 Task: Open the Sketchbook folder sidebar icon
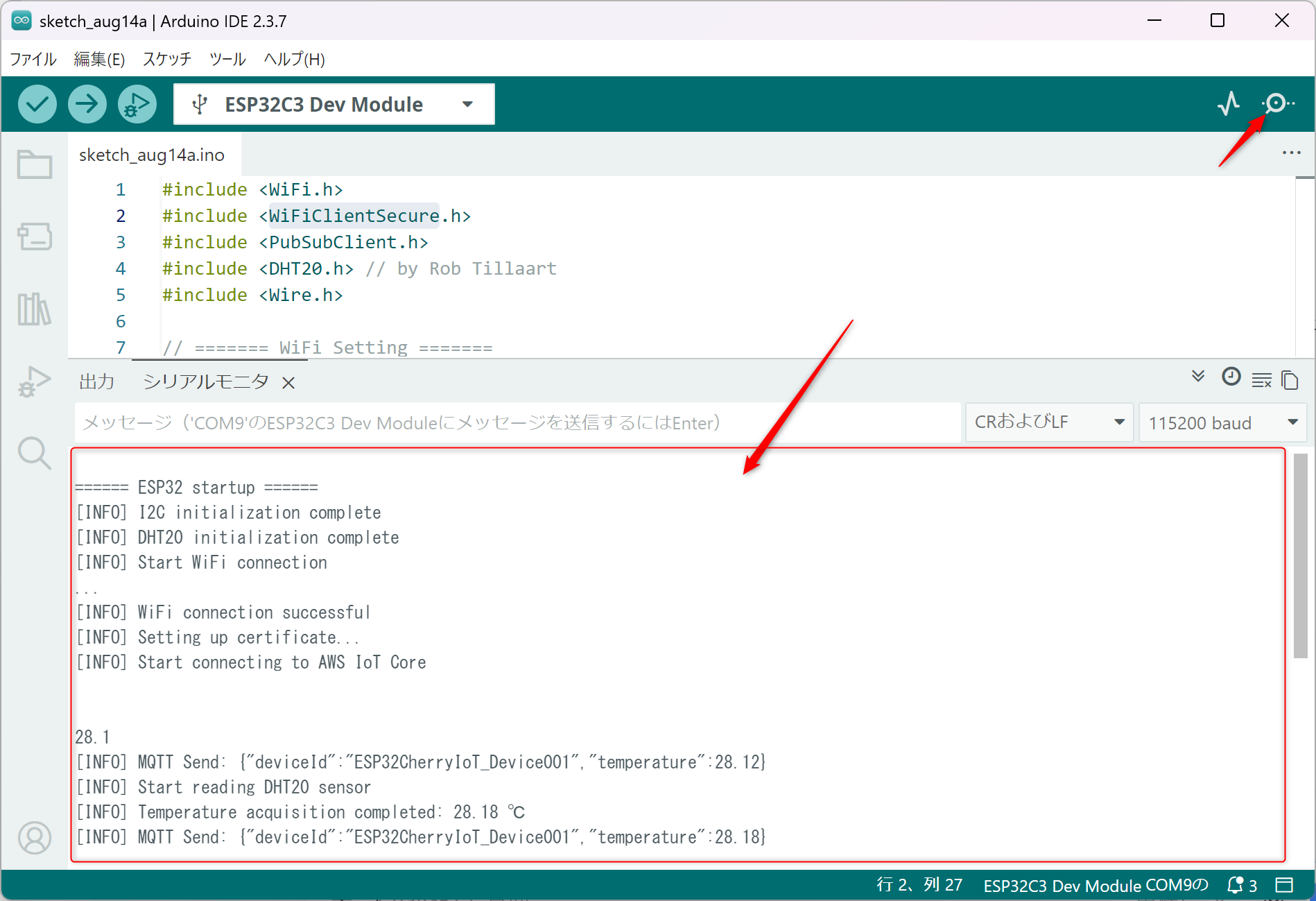[35, 165]
